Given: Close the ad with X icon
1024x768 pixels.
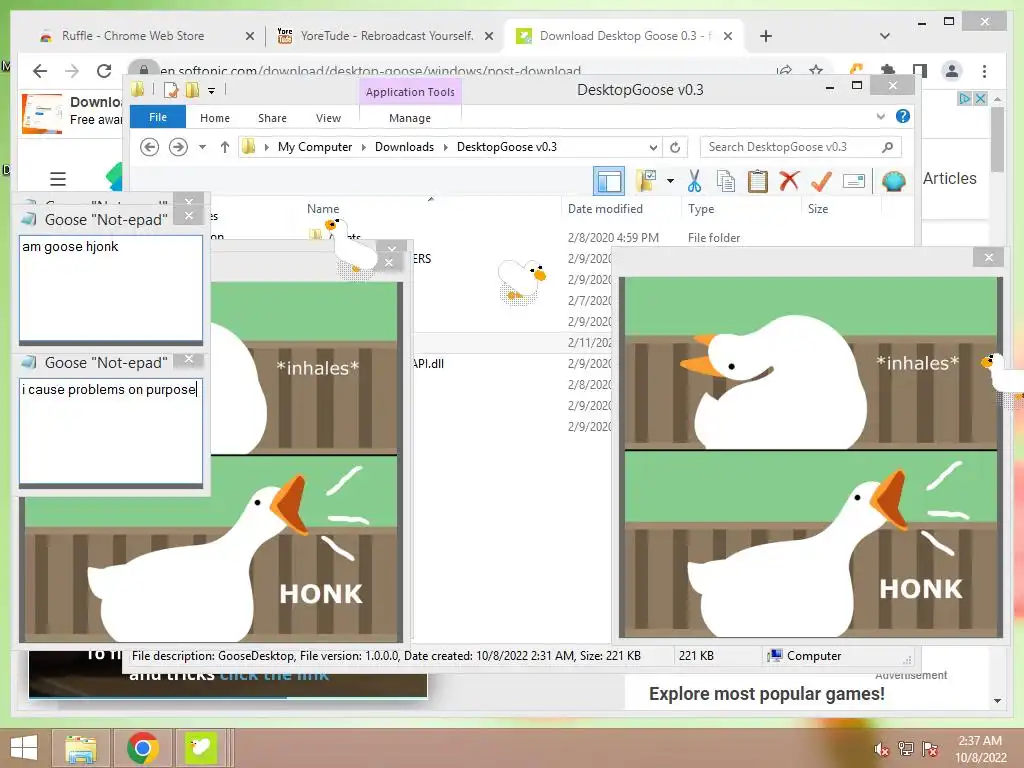Looking at the screenshot, I should [980, 99].
